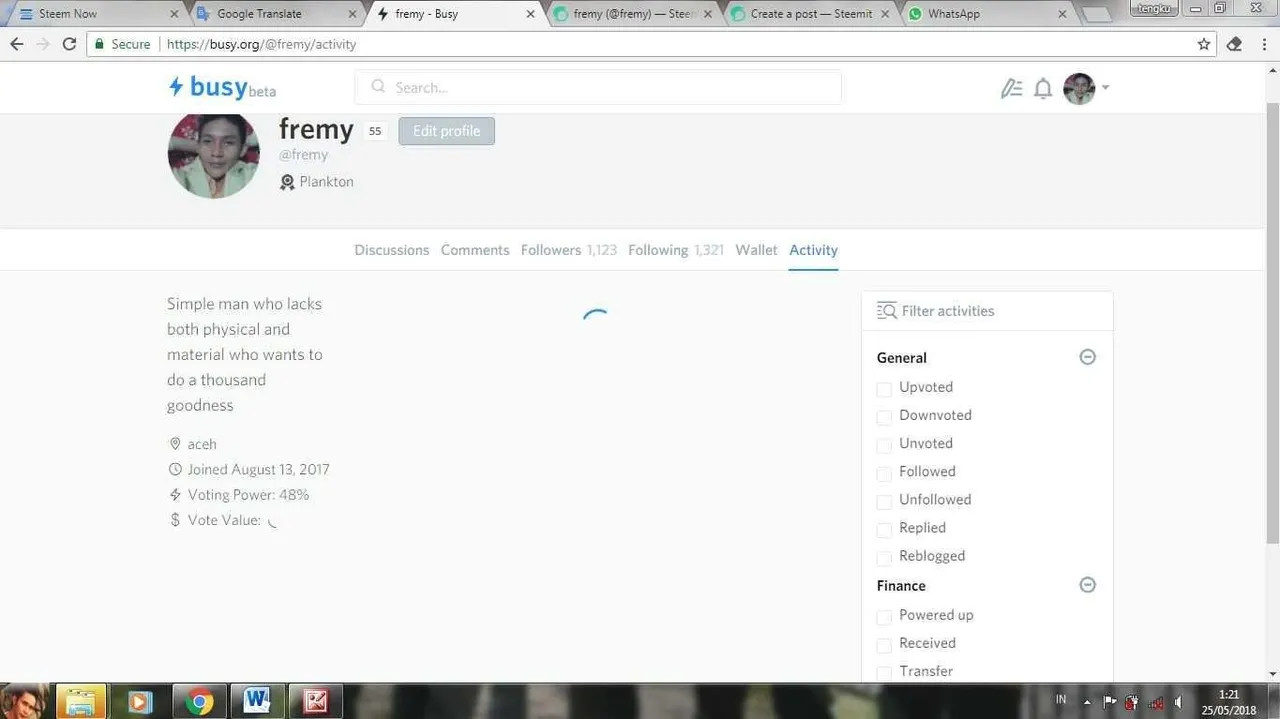
Task: Check the Powered up filter
Action: pos(884,616)
